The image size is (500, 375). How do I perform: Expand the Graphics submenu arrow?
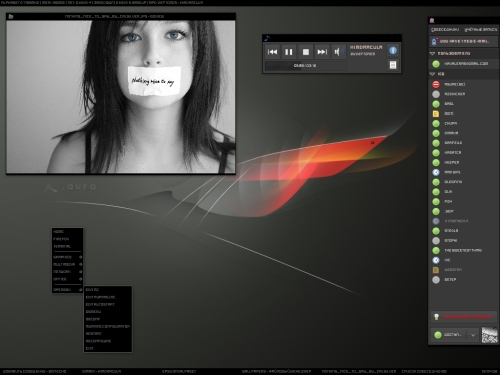point(80,257)
